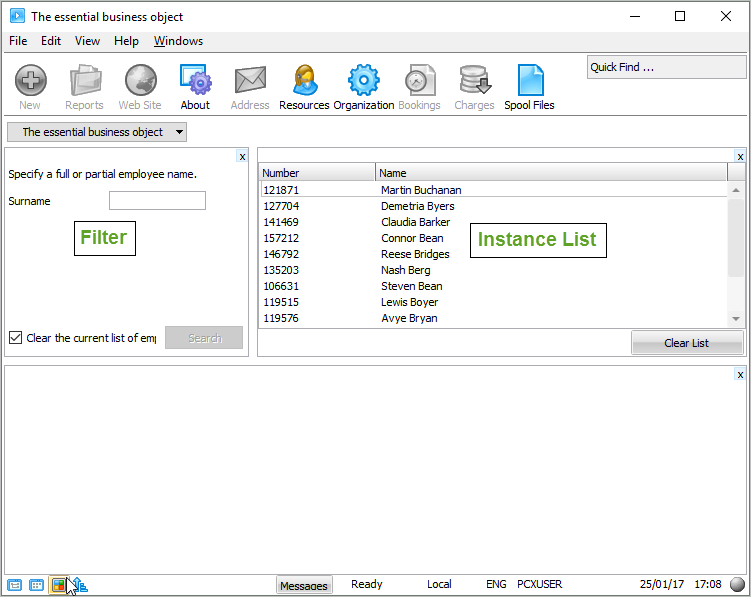Click employee number 127704

(x=281, y=206)
